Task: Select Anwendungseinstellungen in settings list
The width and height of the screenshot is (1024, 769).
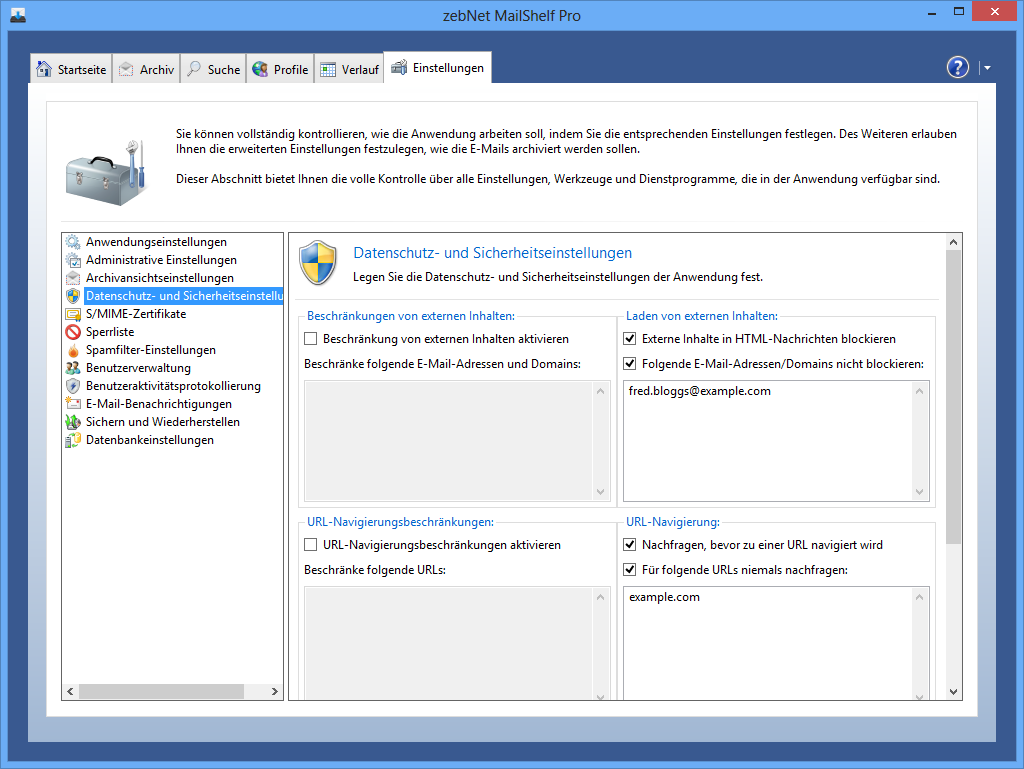Action: click(x=156, y=242)
